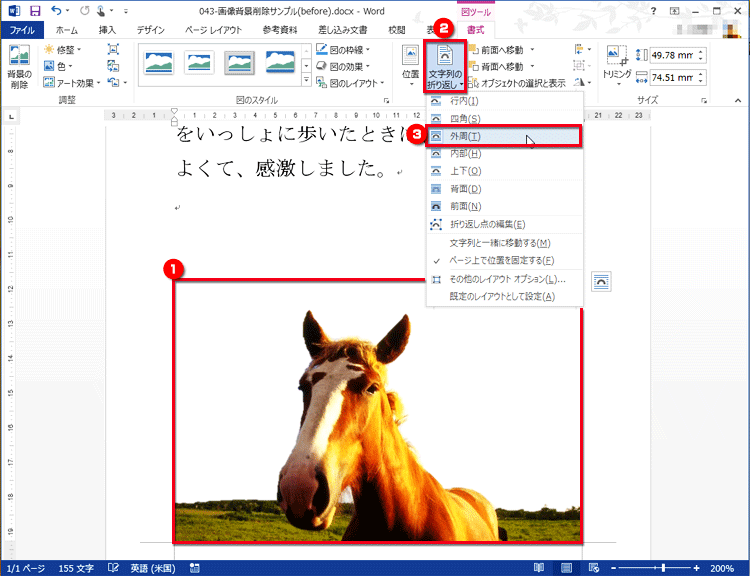Click the height field spinner arrows

701,55
